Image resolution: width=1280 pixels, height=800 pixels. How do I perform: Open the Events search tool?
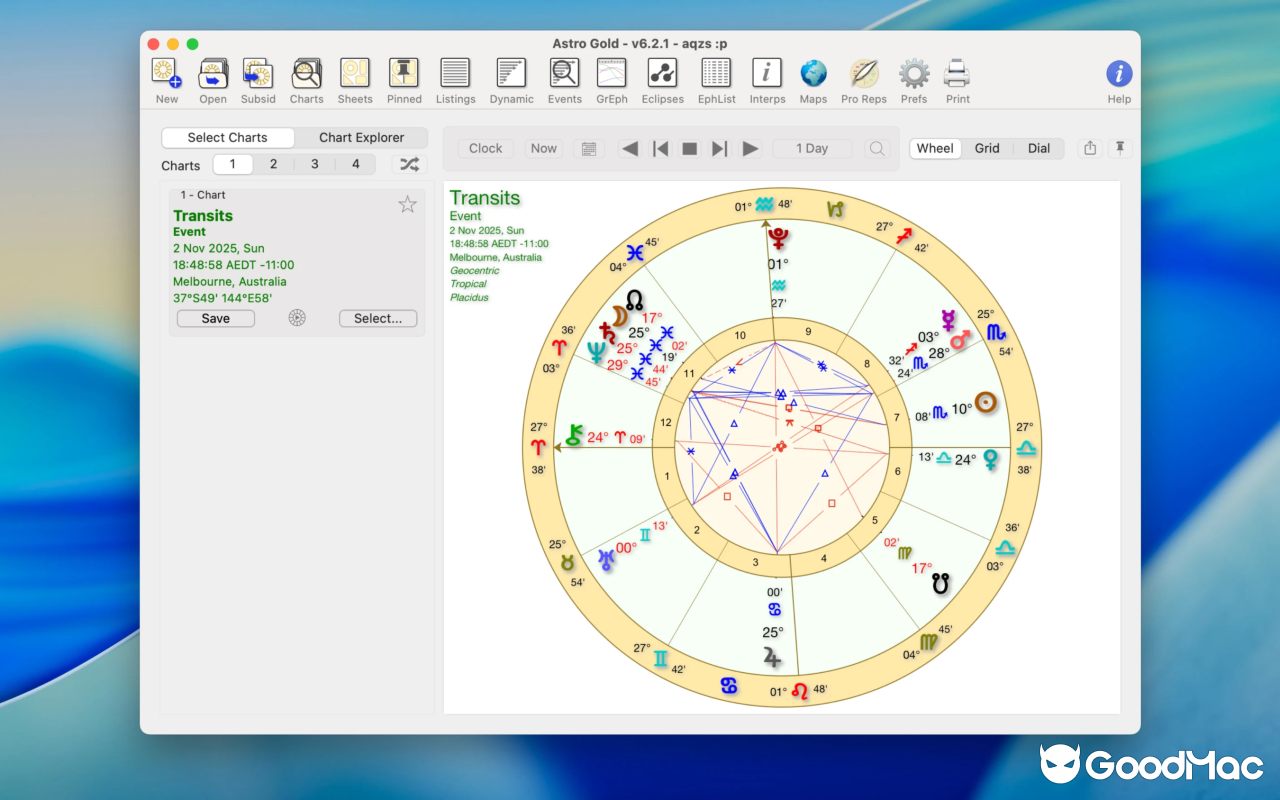pos(564,80)
